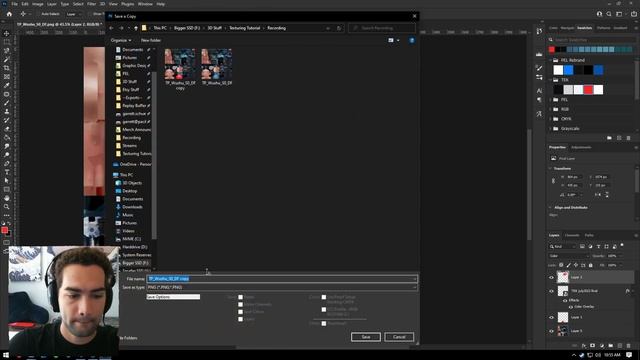The height and width of the screenshot is (360, 640).
Task: Select the Rectangular Marquee tool
Action: coord(7,42)
